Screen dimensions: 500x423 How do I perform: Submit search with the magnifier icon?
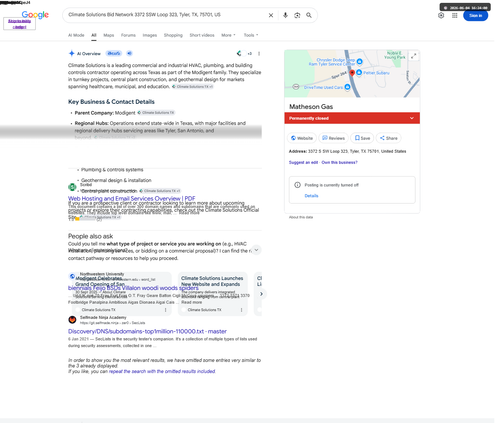(x=309, y=15)
